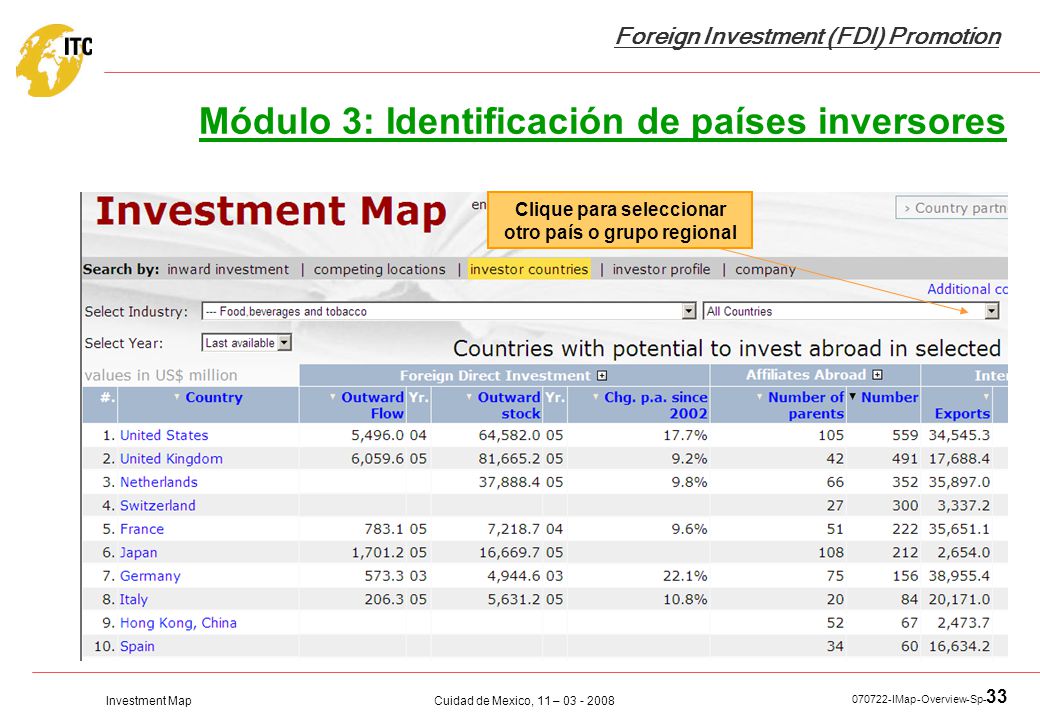Click the Netherlands stock value "37,888.4"
Screen dimensions: 1040x720
509,482
